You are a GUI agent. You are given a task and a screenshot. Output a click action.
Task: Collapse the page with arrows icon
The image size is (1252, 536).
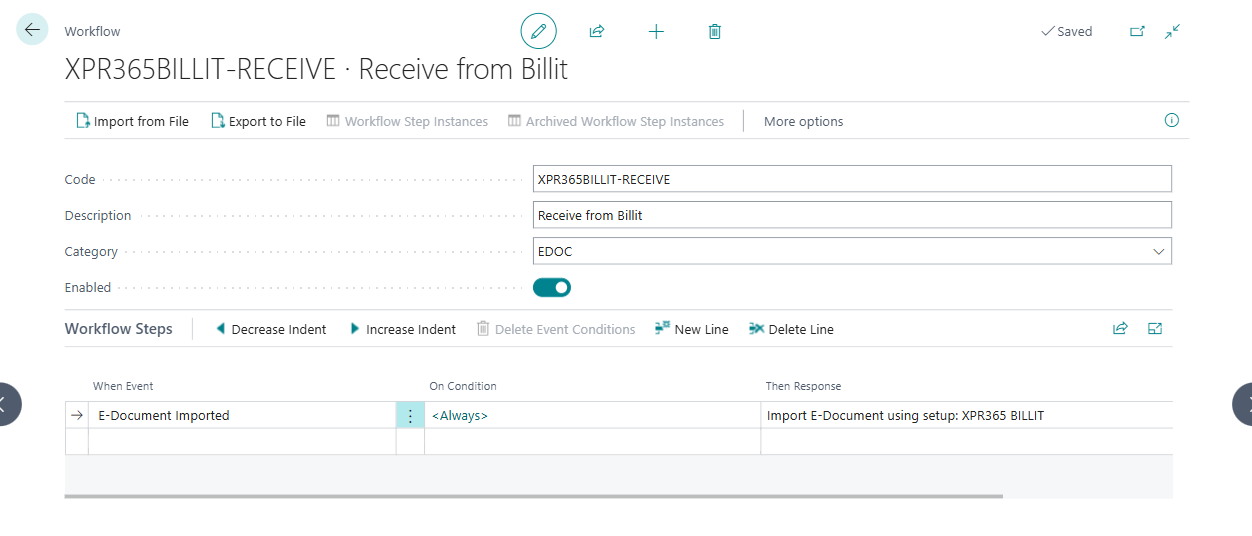point(1173,32)
